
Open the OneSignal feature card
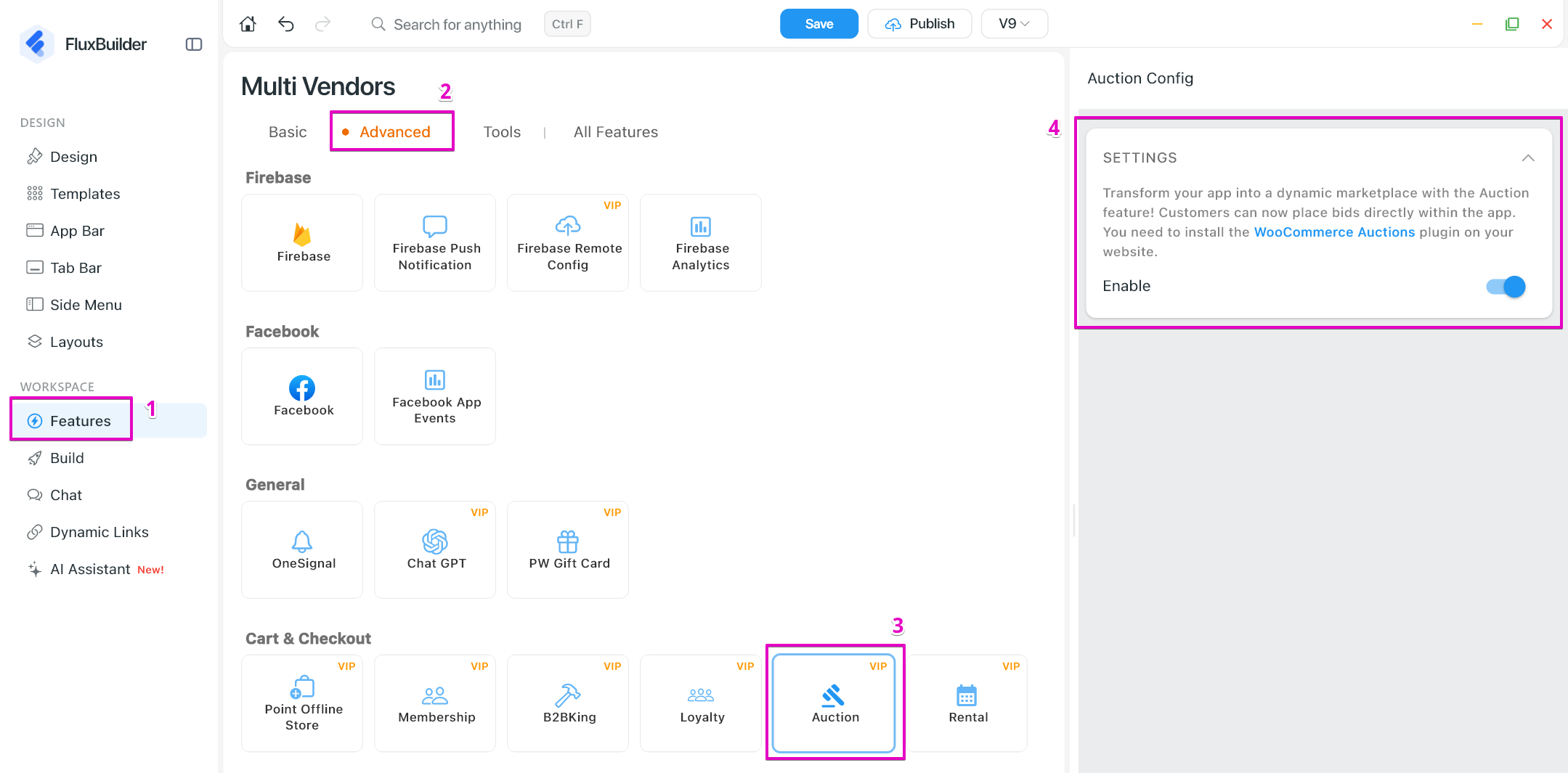pyautogui.click(x=302, y=549)
